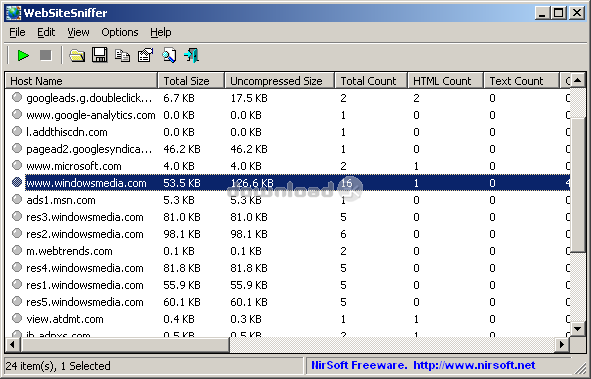
Task: Sort by the Uncompressed Size column header
Action: [x=279, y=81]
